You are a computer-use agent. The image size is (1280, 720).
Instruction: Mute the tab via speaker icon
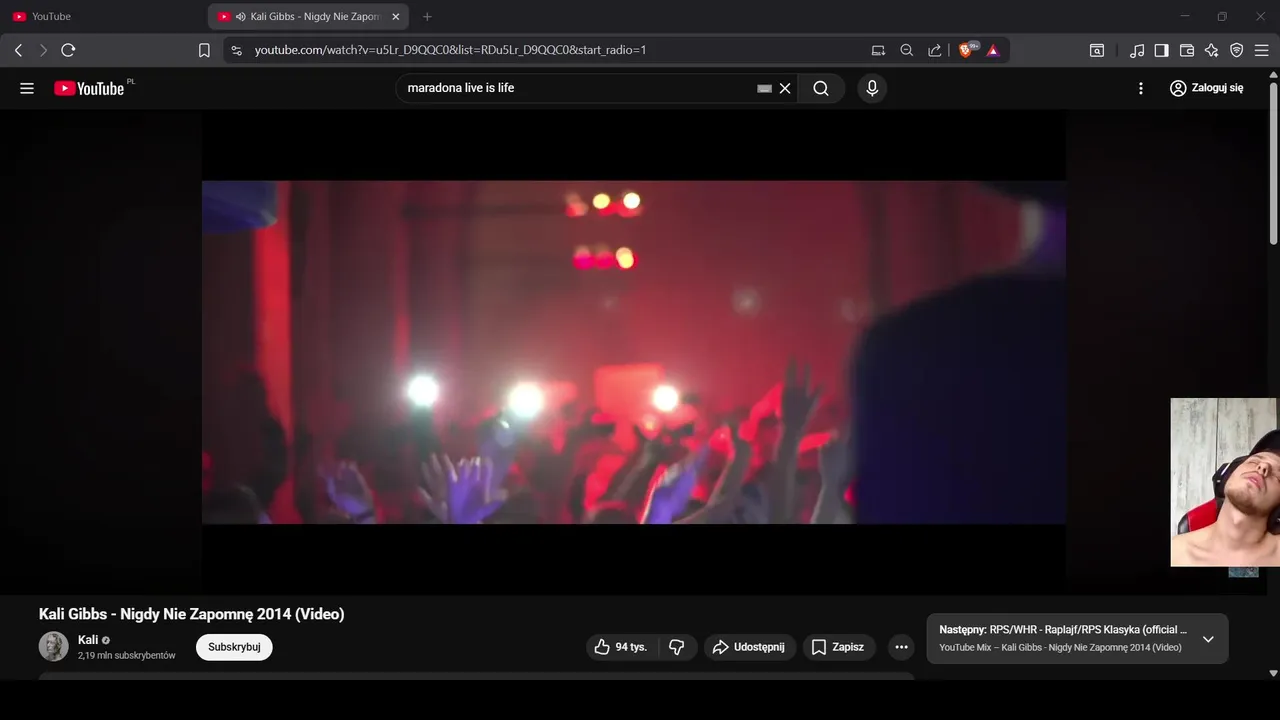(x=241, y=17)
